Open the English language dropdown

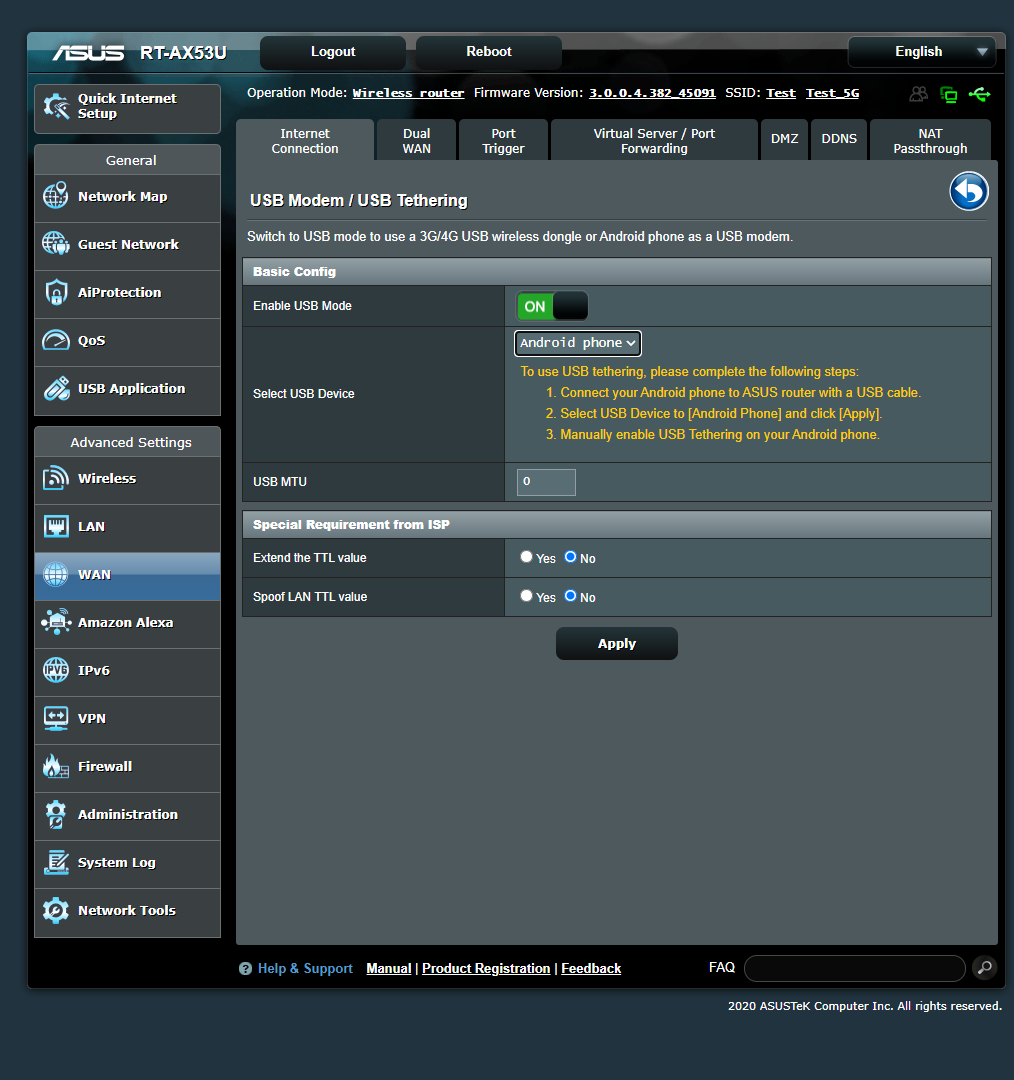pyautogui.click(x=922, y=52)
